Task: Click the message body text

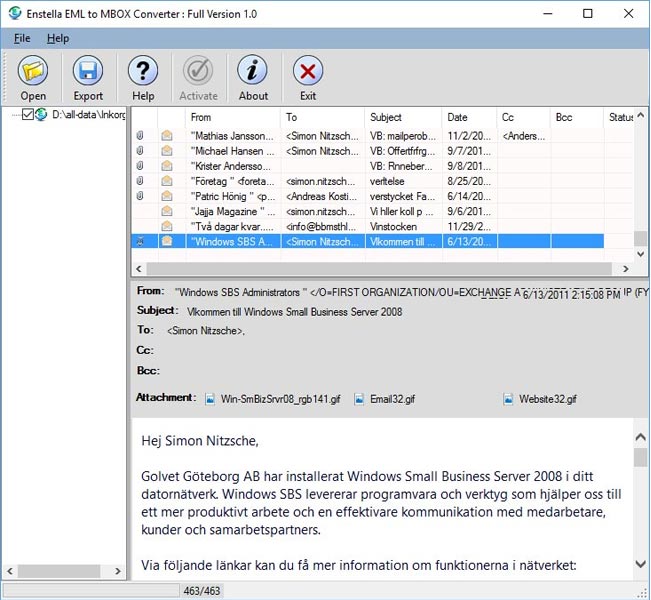Action: point(382,500)
